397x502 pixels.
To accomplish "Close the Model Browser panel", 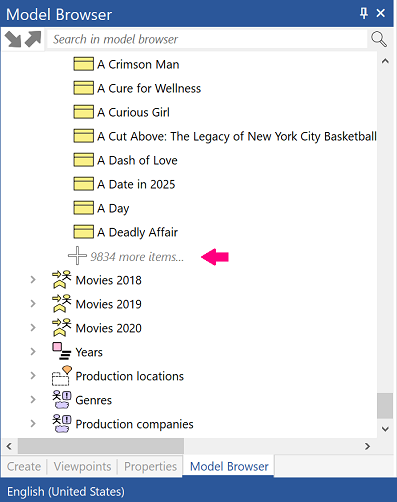I will tap(380, 13).
